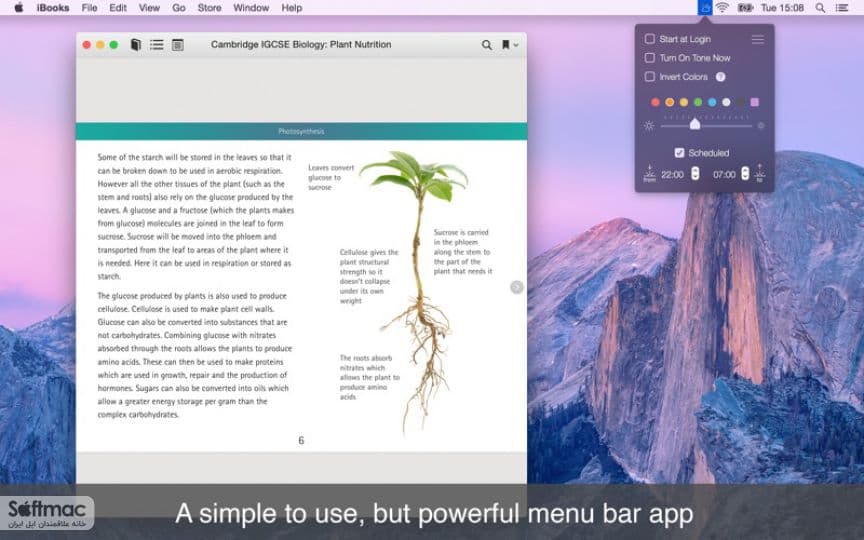The image size is (864, 540).
Task: Click the Tue 15:08 clock in menu bar
Action: pyautogui.click(x=782, y=8)
